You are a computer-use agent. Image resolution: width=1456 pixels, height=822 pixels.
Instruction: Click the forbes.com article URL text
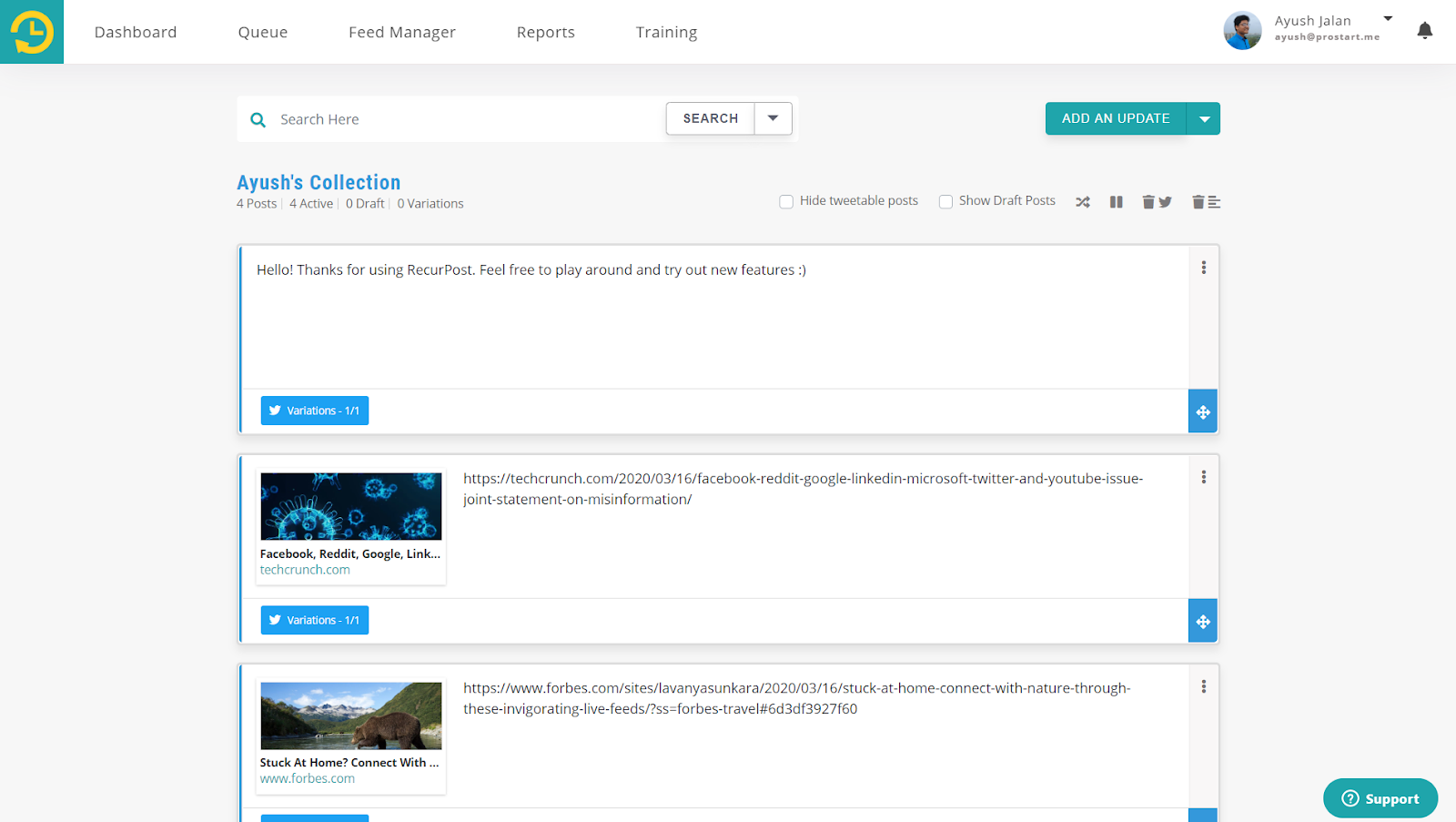pos(796,698)
